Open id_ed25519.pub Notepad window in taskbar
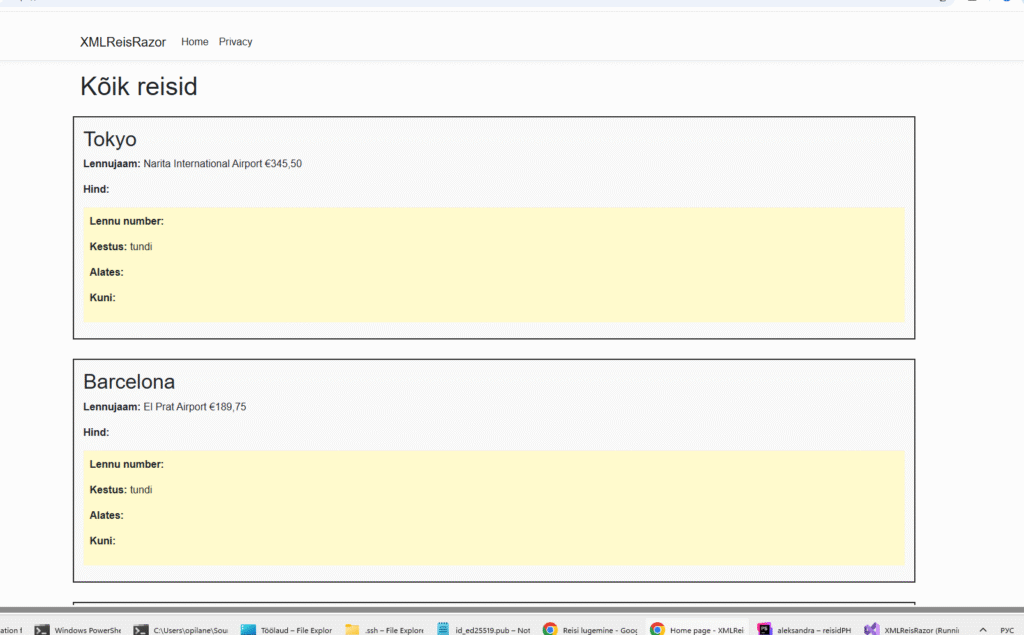 point(483,629)
